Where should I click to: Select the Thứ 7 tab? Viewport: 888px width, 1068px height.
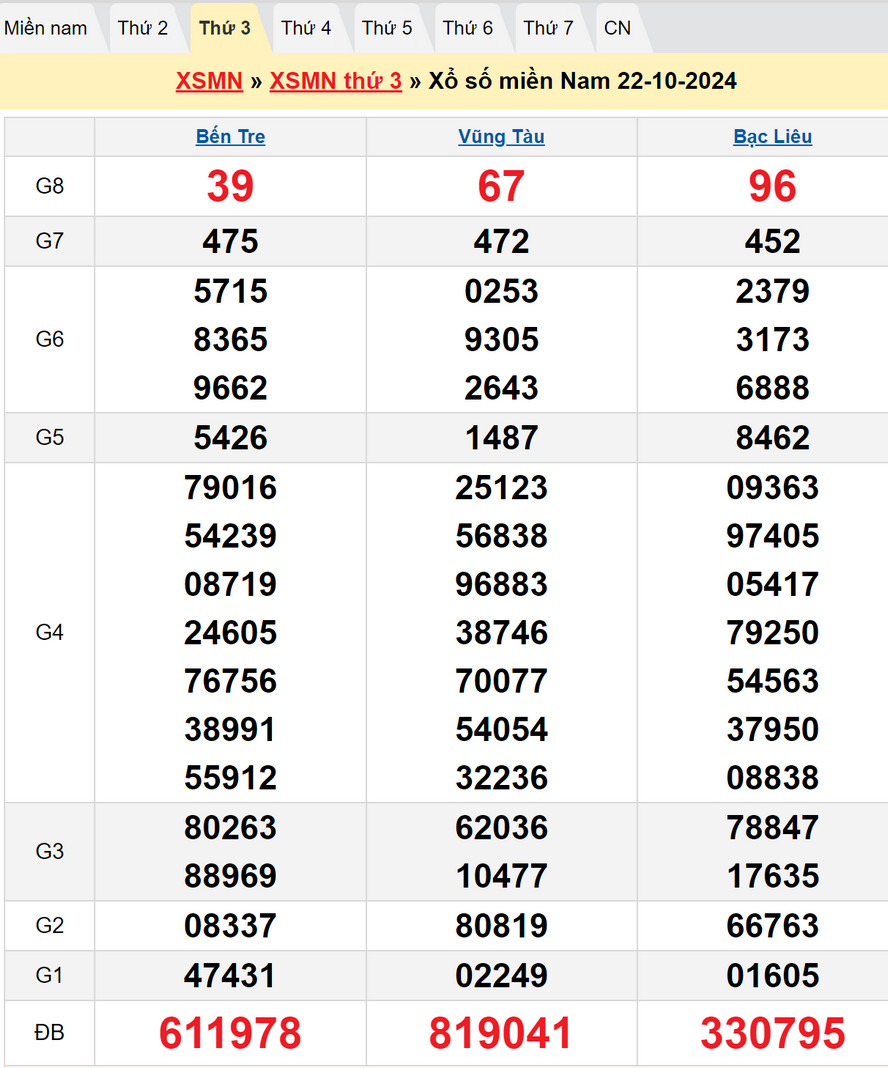pos(549,28)
